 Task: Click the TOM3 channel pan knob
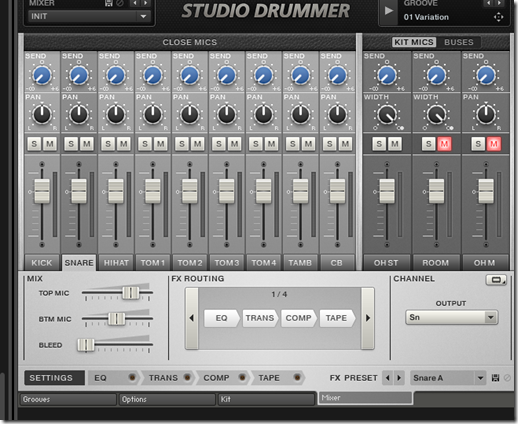click(227, 114)
